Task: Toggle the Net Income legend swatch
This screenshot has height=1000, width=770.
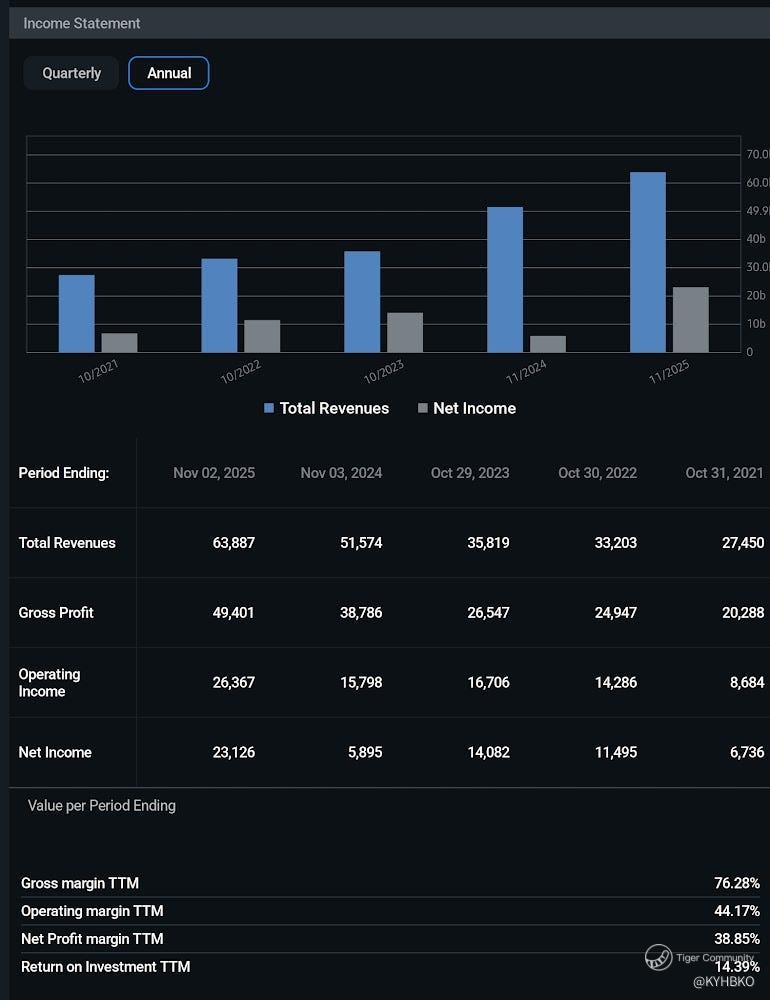Action: click(x=422, y=408)
